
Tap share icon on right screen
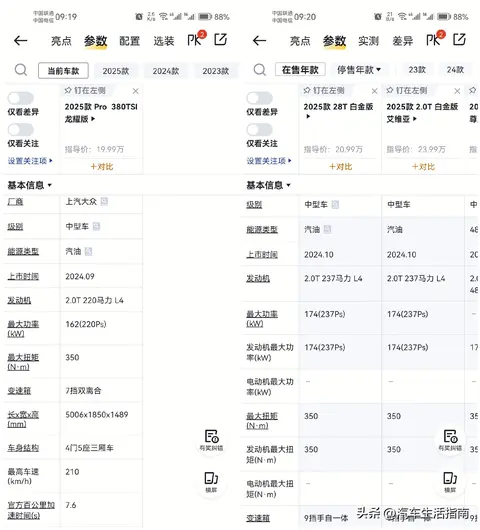(459, 40)
